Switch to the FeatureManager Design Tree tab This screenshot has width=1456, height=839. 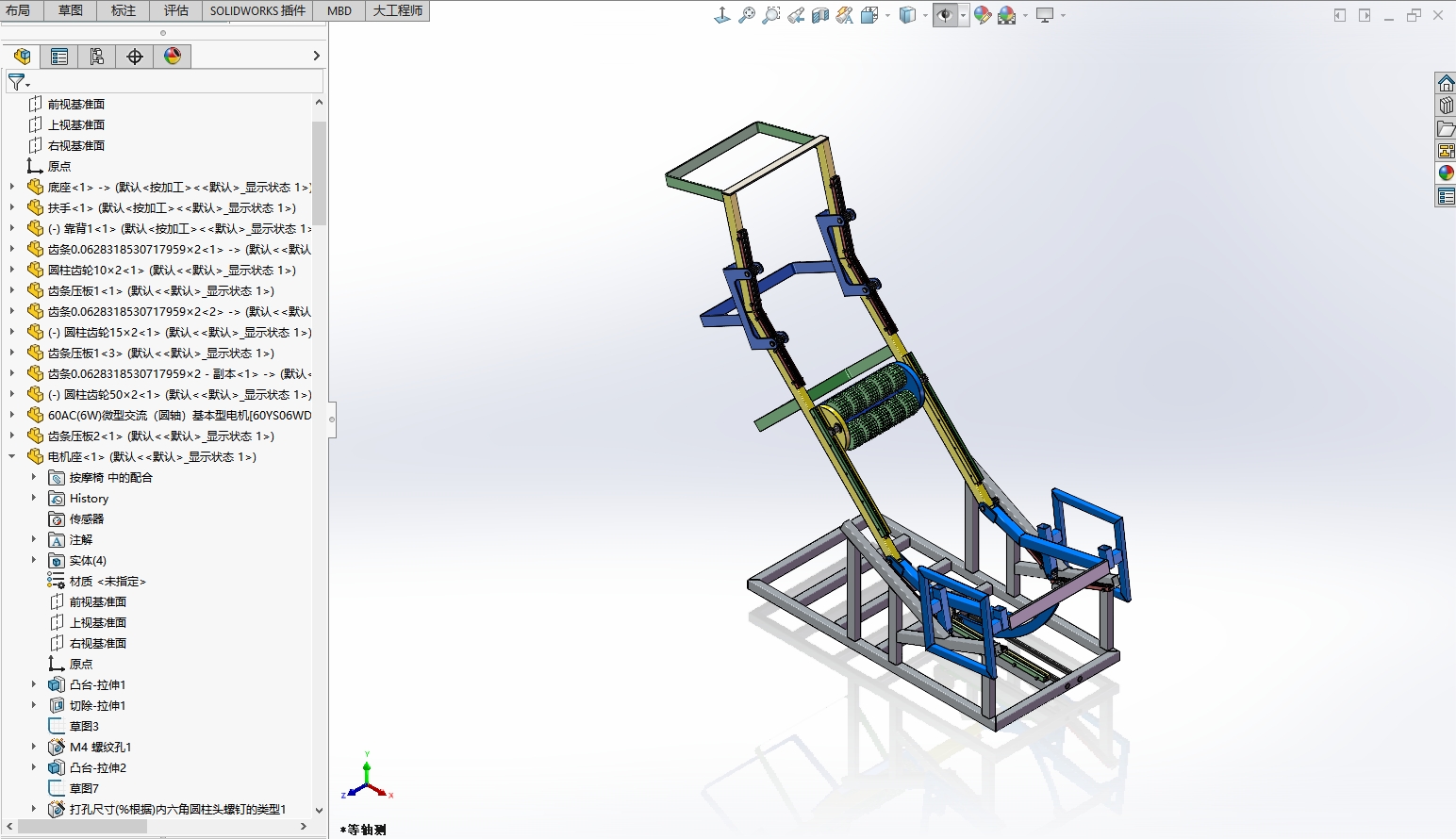coord(22,57)
